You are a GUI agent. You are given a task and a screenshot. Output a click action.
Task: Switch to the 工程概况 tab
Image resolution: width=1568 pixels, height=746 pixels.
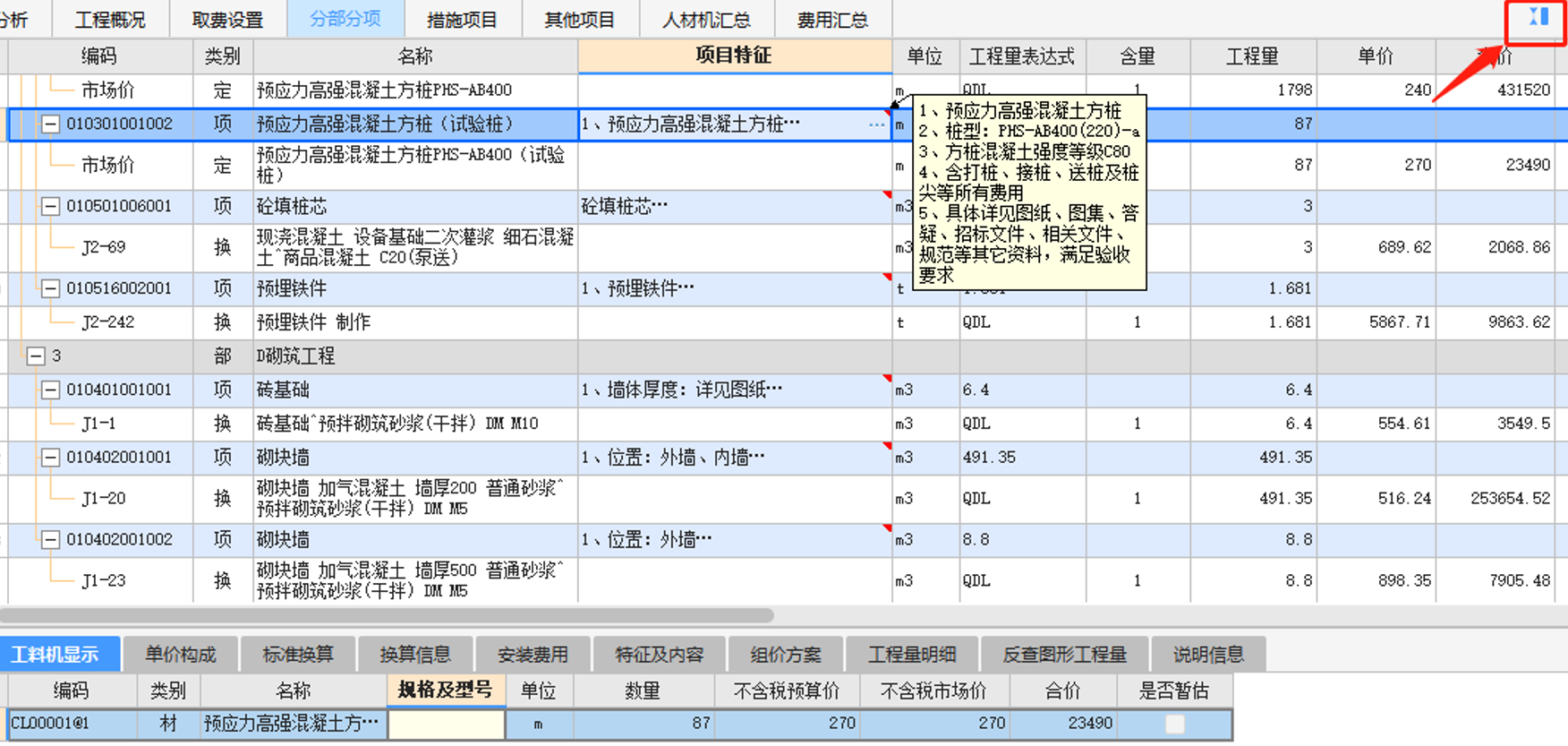click(110, 20)
